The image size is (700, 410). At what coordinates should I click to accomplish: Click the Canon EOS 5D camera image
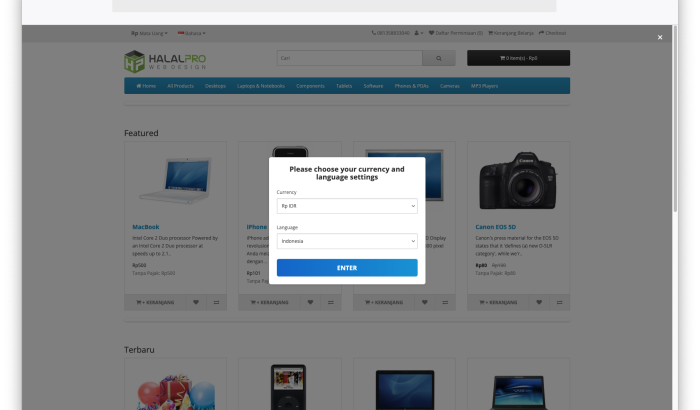click(518, 180)
